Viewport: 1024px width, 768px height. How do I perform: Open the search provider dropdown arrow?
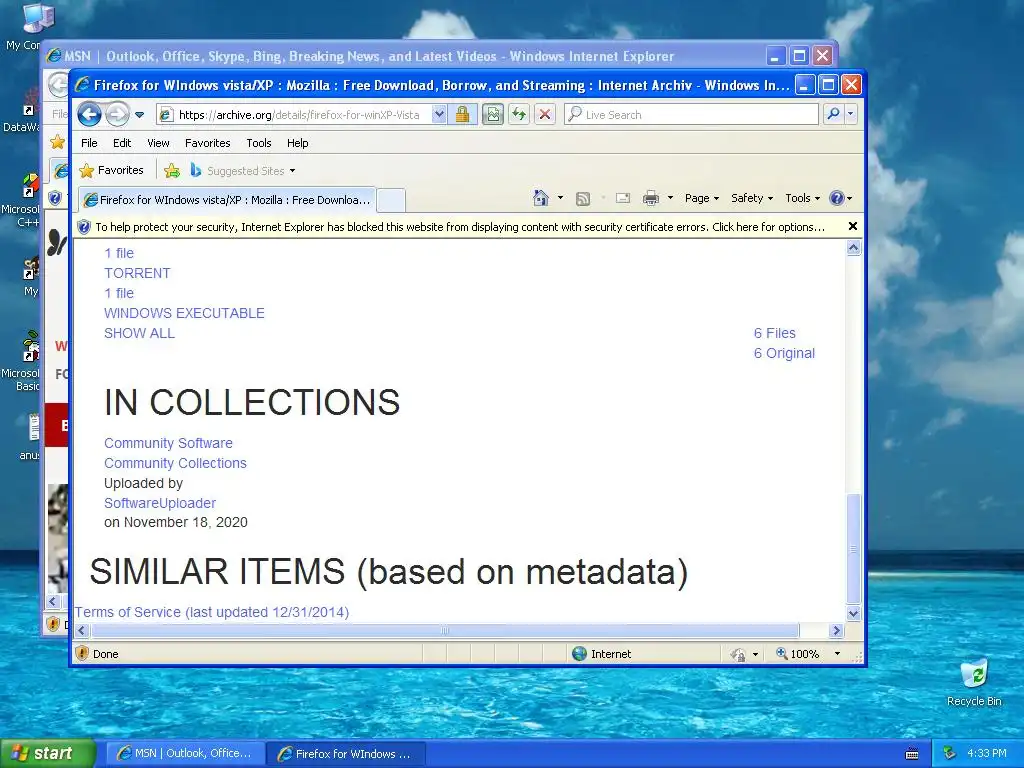[850, 114]
